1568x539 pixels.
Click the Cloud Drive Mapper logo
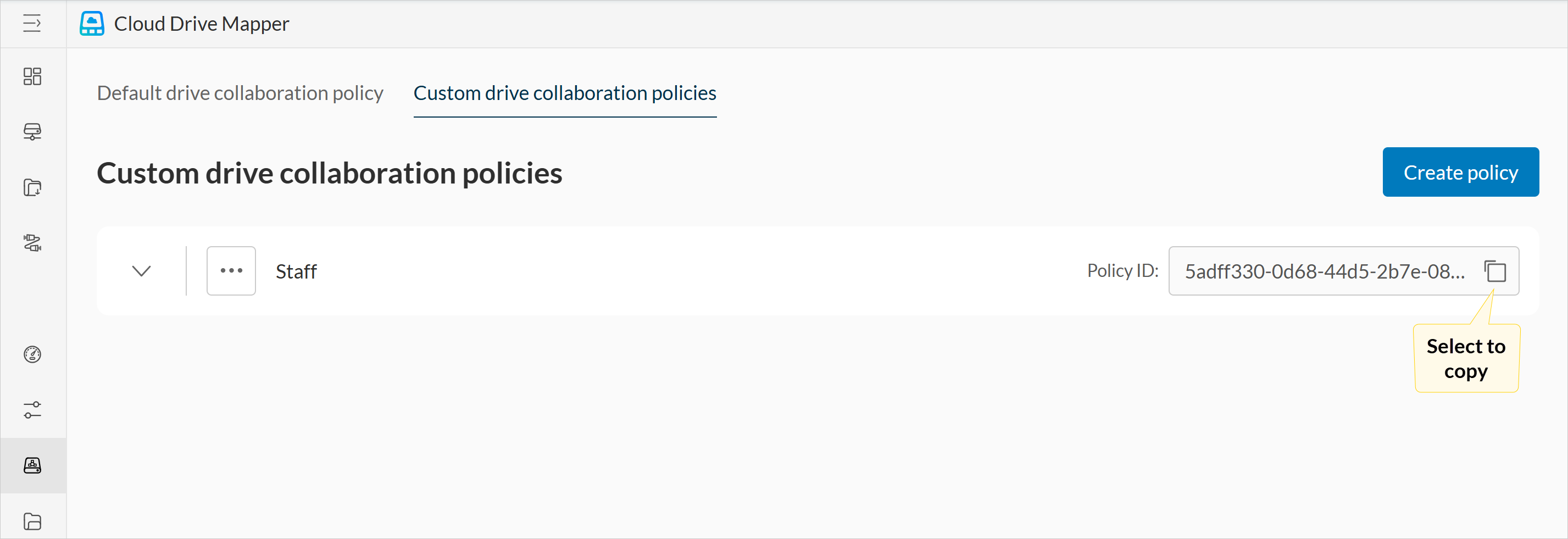[92, 24]
